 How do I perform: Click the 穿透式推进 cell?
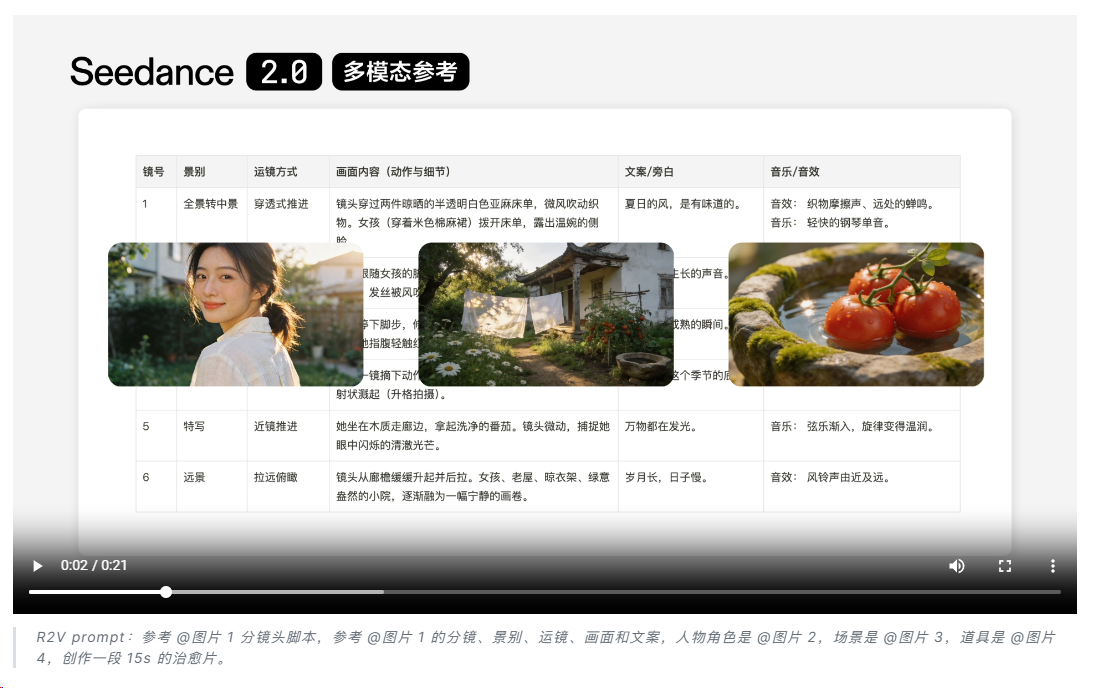click(281, 204)
